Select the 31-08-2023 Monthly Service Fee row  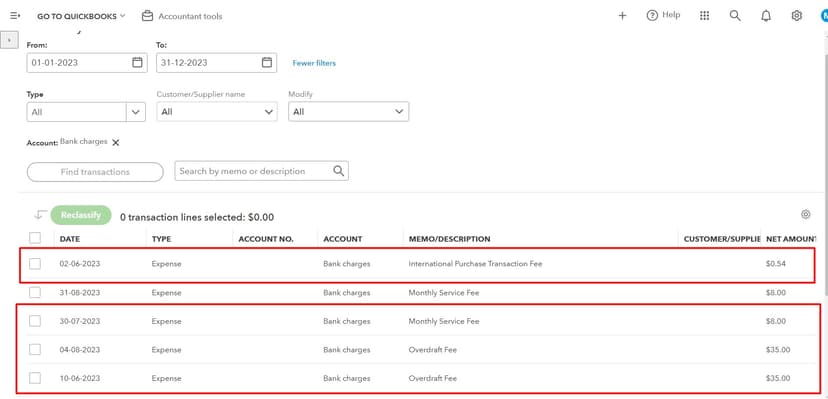pos(35,292)
